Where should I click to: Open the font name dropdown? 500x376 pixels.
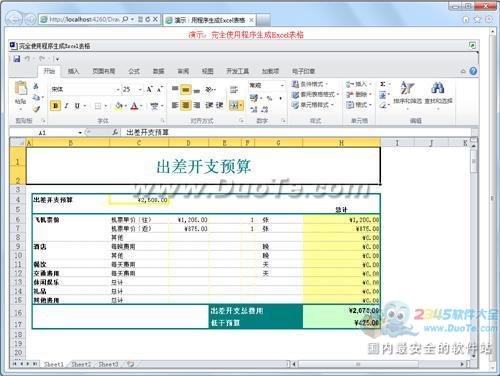click(x=117, y=89)
